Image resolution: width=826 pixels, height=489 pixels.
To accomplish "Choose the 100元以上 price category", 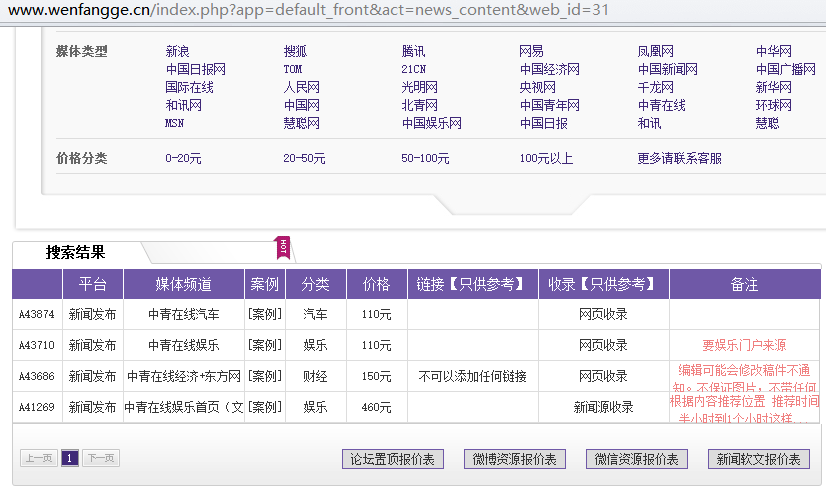I will pyautogui.click(x=546, y=158).
